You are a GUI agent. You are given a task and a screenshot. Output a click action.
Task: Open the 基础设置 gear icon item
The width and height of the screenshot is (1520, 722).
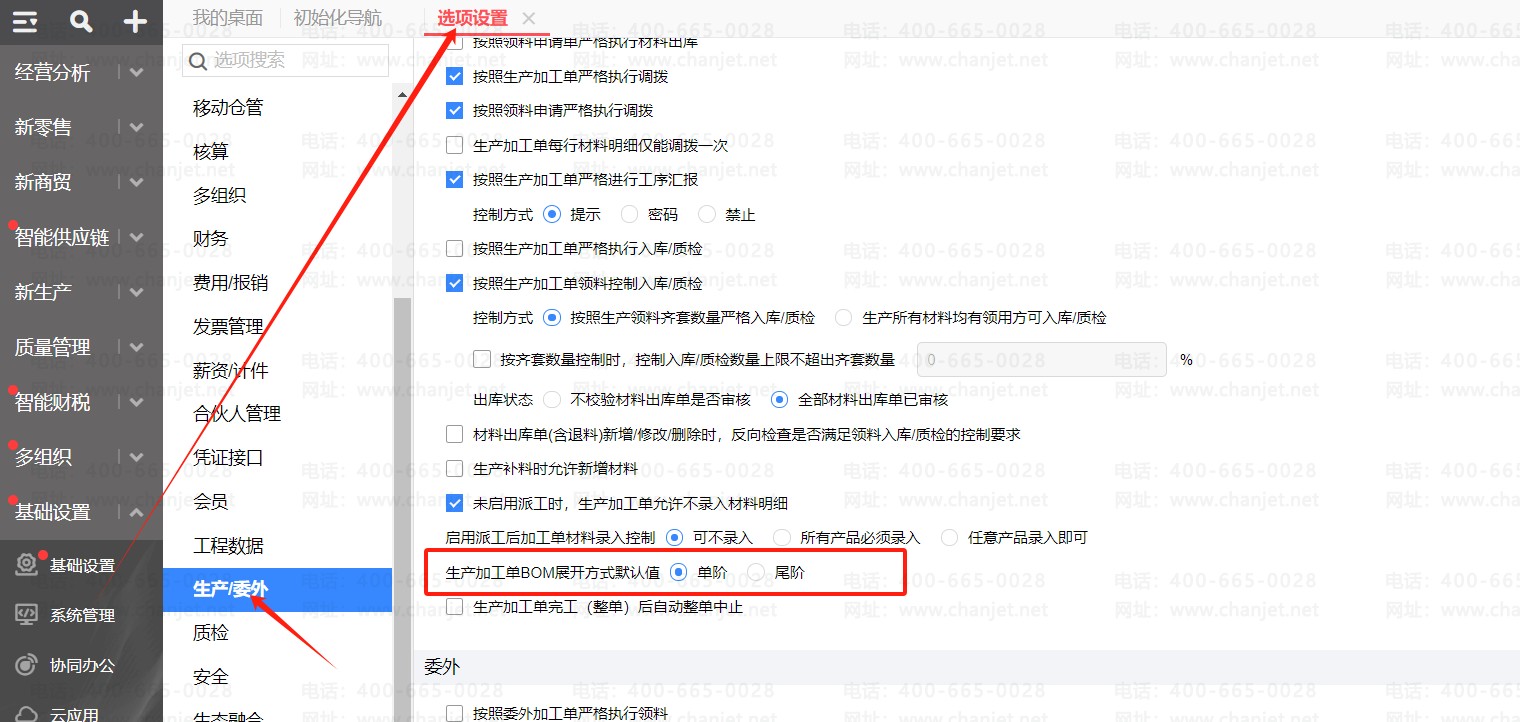click(x=27, y=565)
